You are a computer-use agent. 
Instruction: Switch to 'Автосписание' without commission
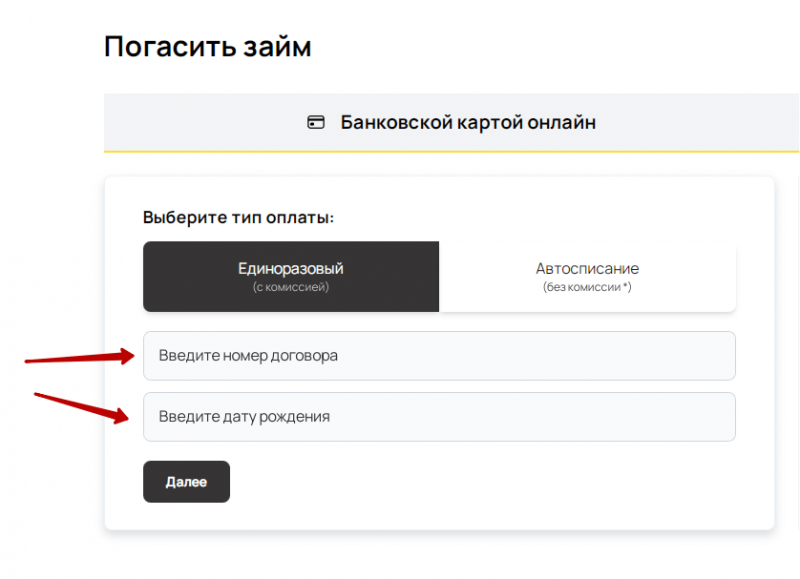click(x=588, y=276)
